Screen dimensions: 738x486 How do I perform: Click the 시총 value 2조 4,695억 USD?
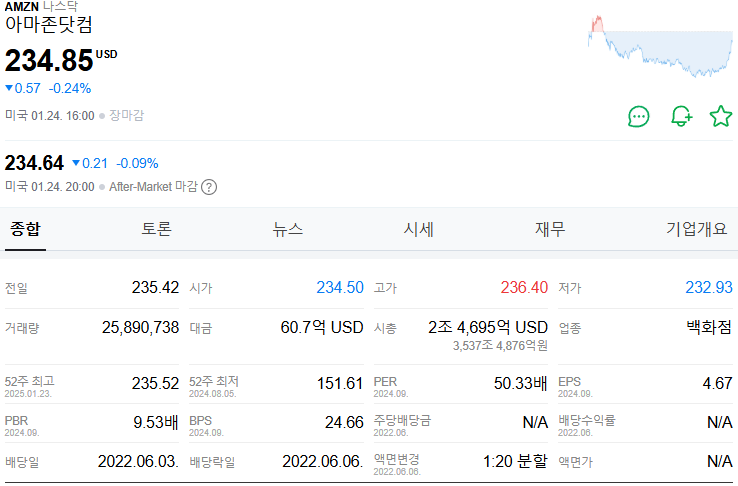click(x=488, y=327)
